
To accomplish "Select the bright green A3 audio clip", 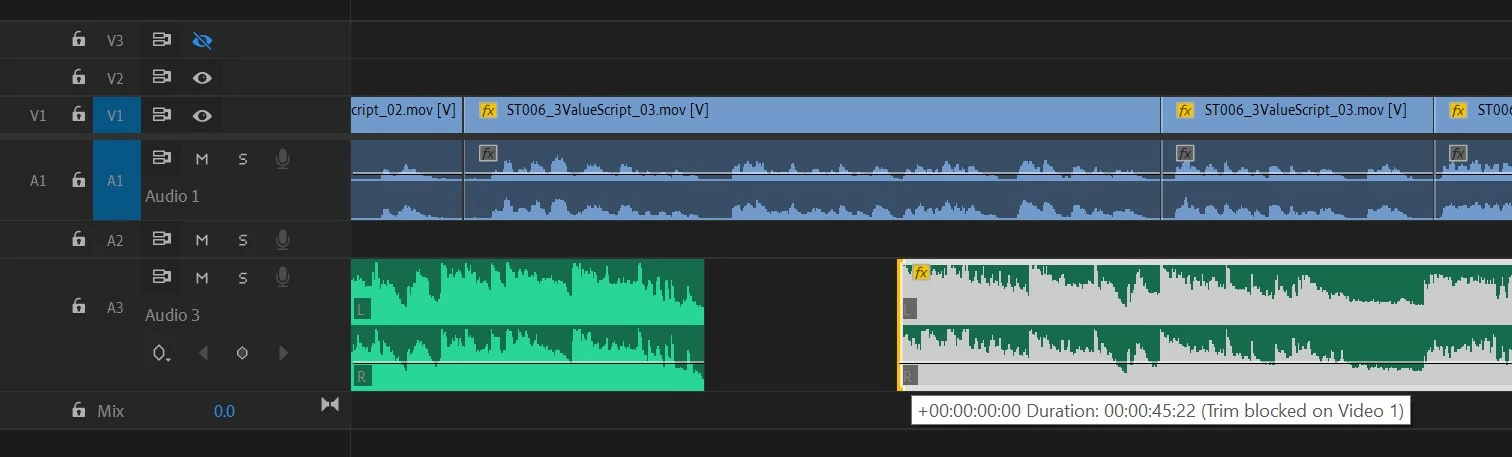I will 528,325.
